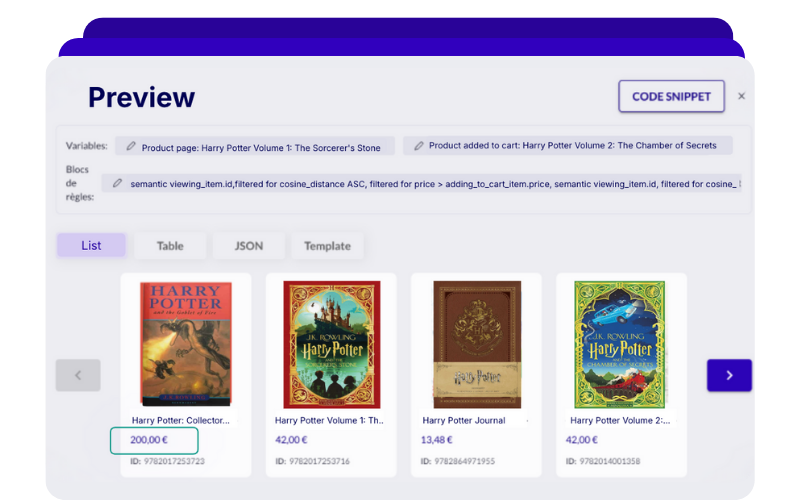800x500 pixels.
Task: Click the Harry Potter: Collector... title
Action: 181,420
